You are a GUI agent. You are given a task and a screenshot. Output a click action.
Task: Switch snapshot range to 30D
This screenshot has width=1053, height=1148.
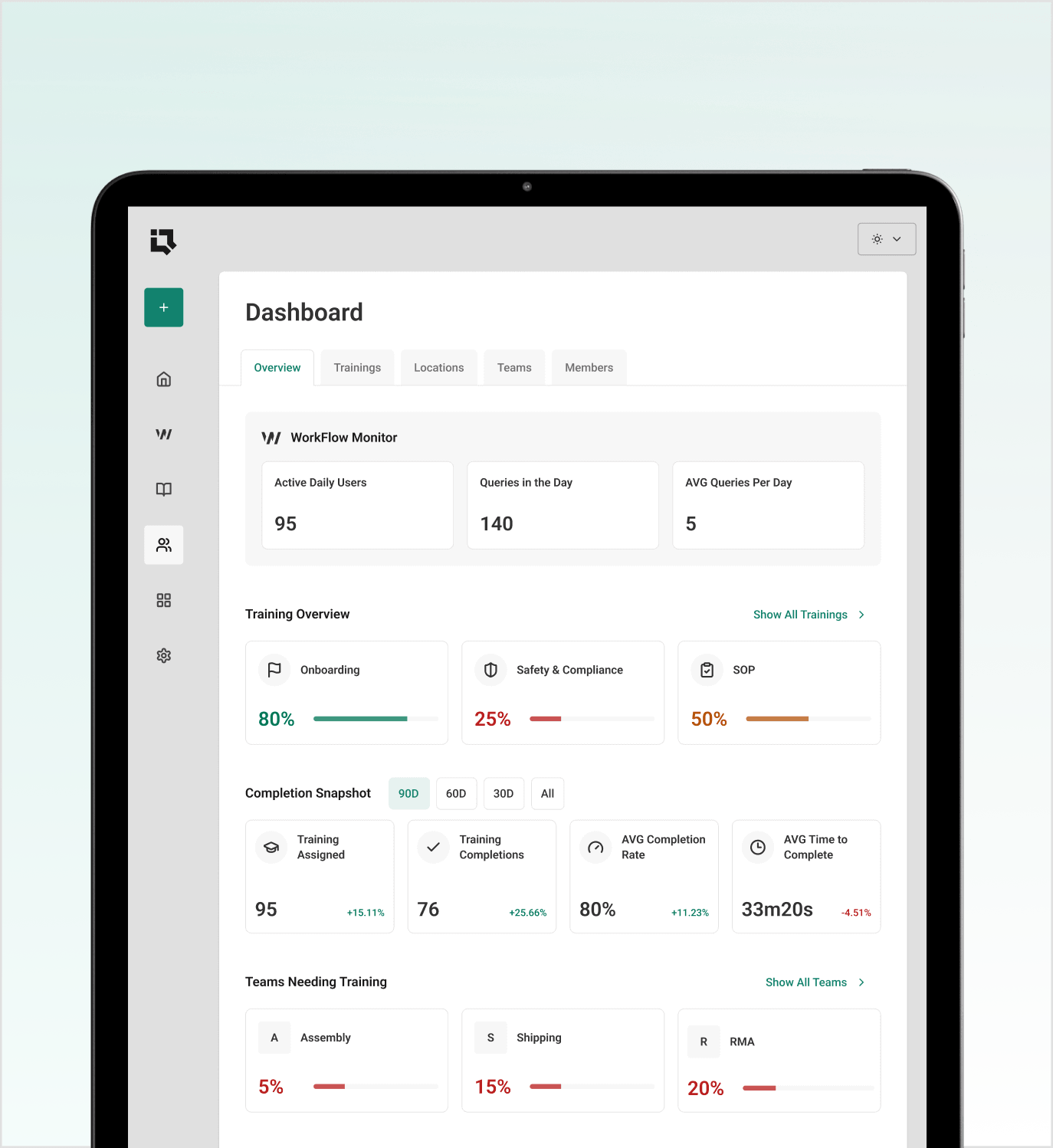504,793
